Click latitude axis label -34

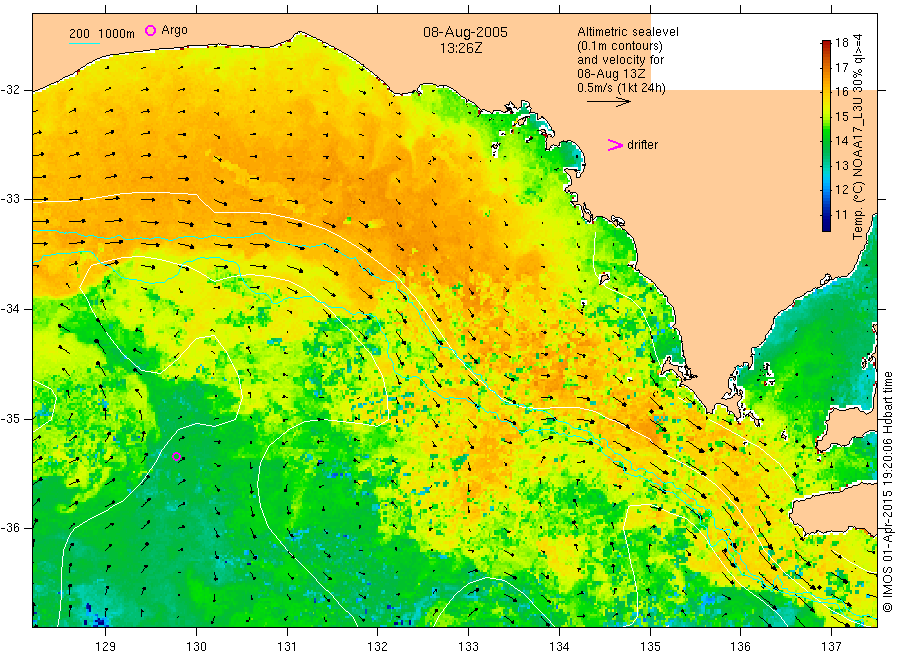pos(10,309)
